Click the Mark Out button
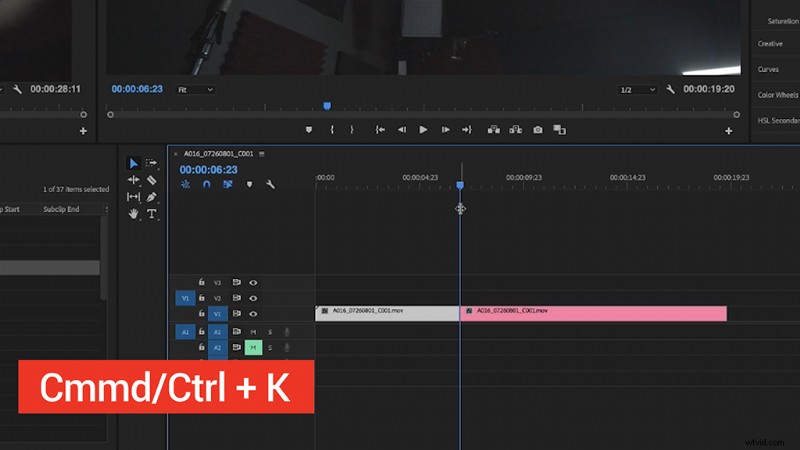800x450 pixels. pyautogui.click(x=352, y=130)
